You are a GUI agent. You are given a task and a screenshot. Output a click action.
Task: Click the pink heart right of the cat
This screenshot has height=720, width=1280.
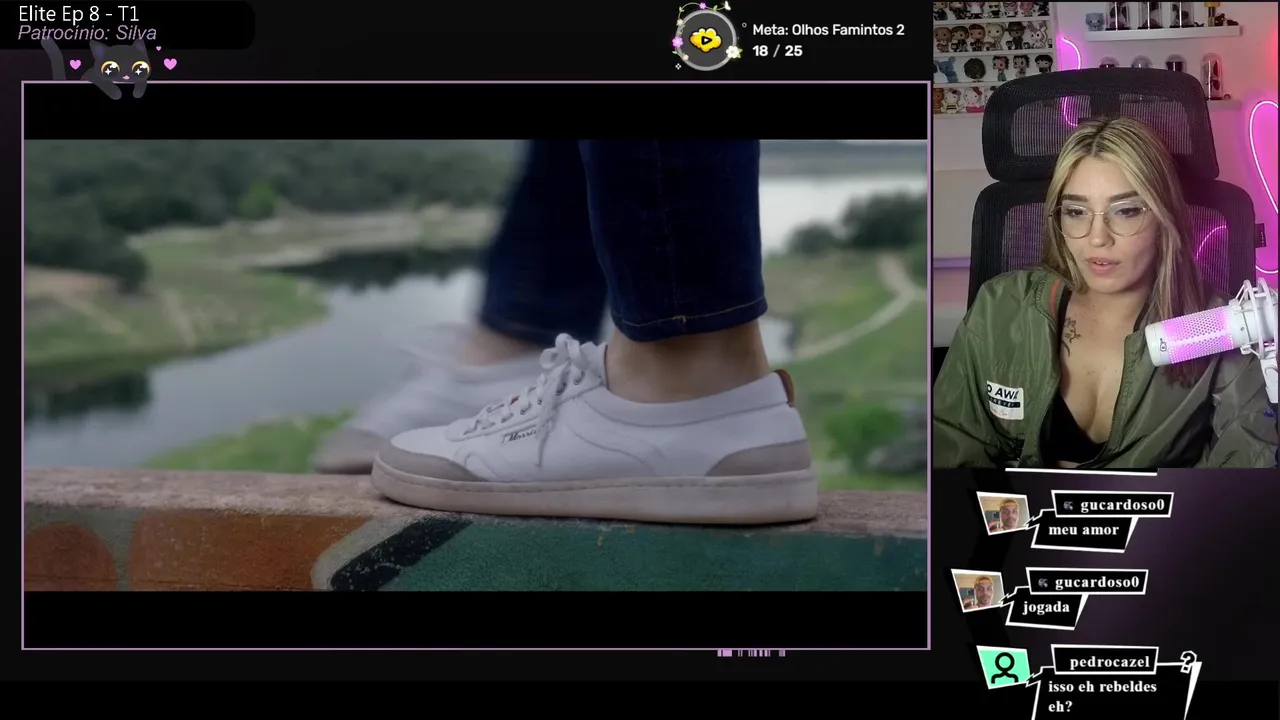coord(170,65)
